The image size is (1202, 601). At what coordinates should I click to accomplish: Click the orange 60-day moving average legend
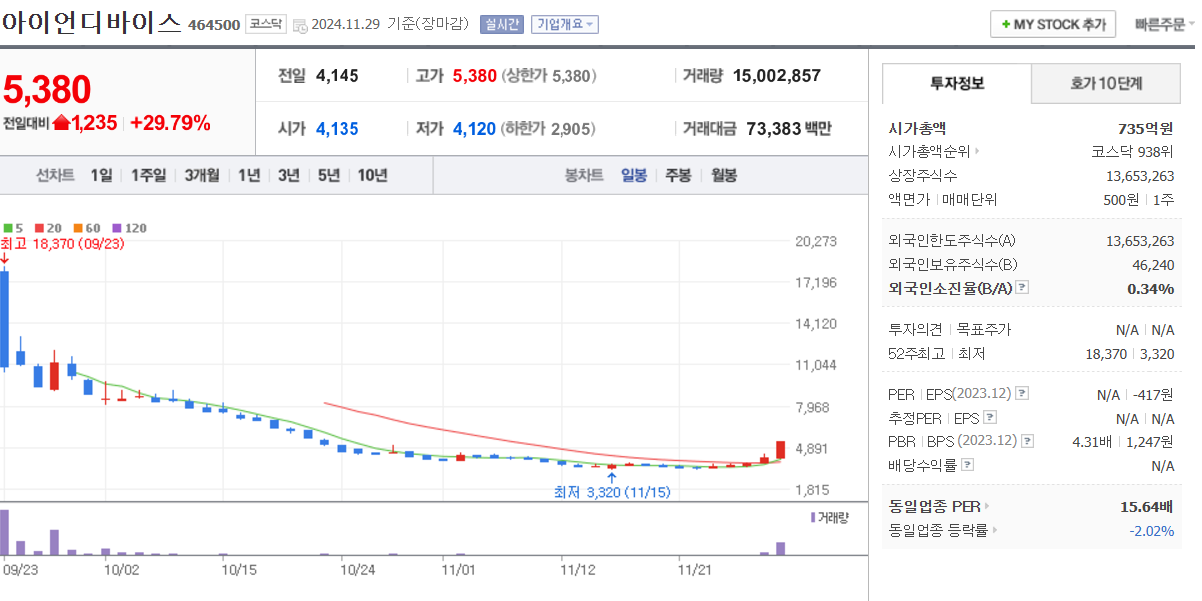click(x=87, y=228)
